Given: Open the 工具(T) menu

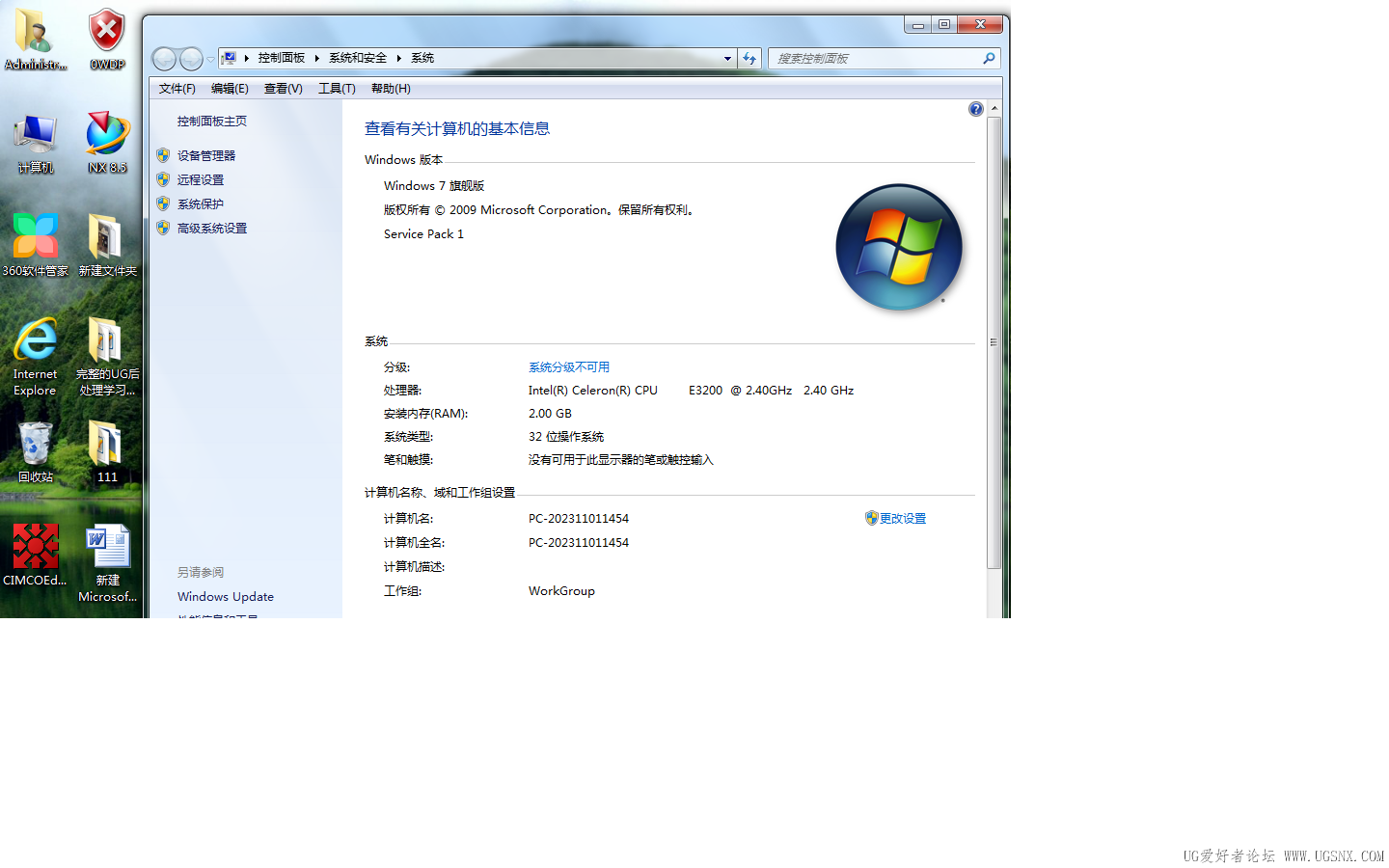Looking at the screenshot, I should point(337,89).
